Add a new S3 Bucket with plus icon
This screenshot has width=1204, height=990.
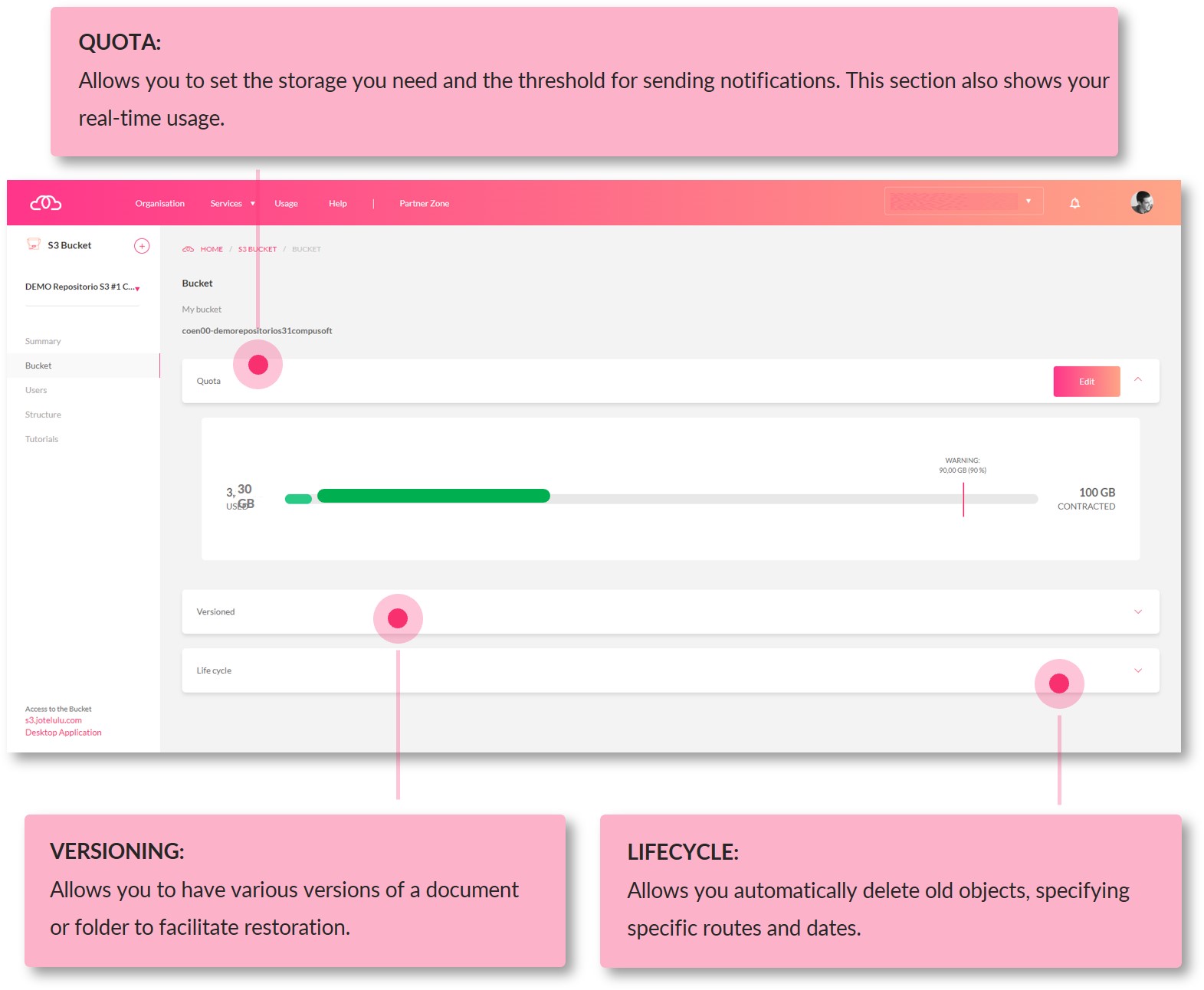[142, 246]
